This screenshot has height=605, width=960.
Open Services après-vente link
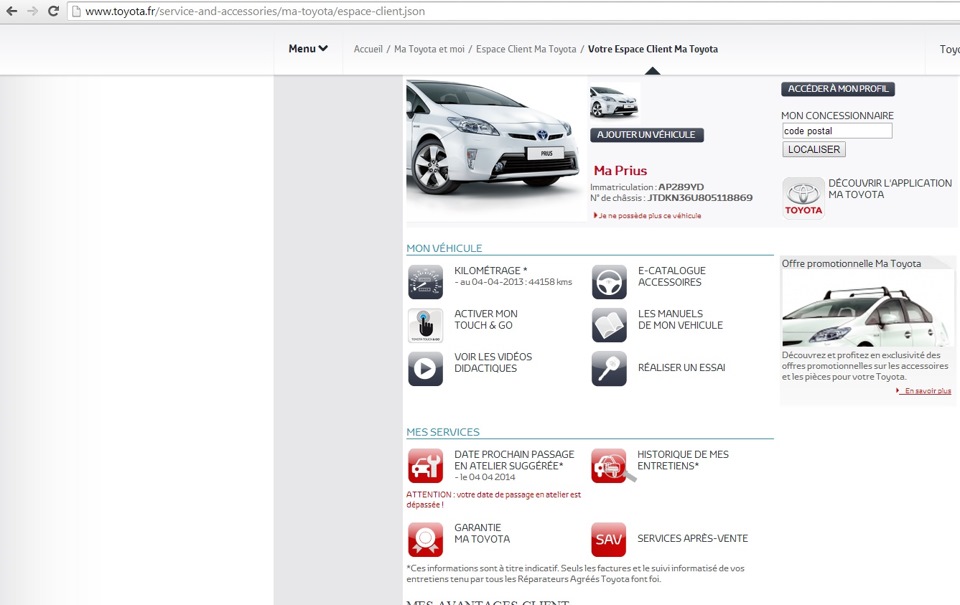[x=692, y=538]
